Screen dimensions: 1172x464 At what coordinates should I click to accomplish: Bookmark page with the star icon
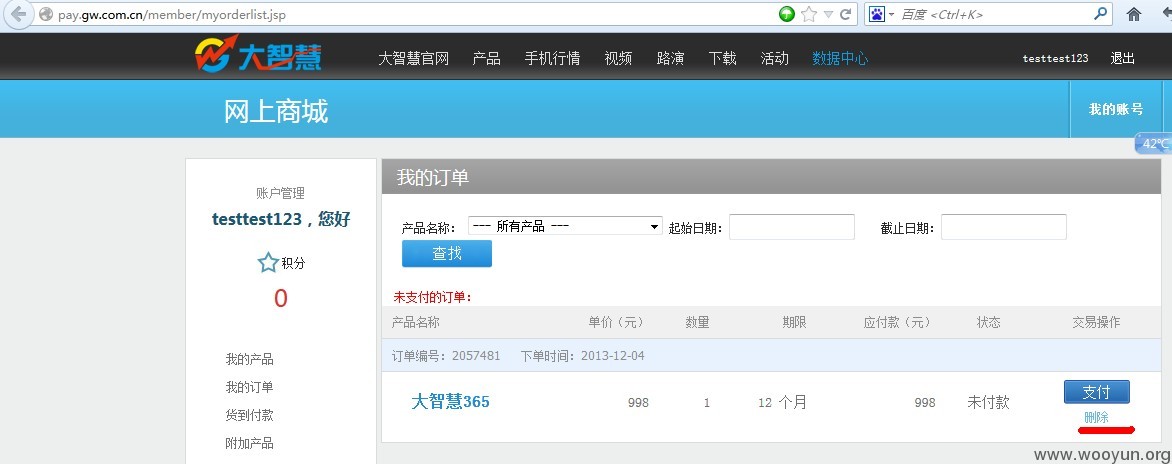coord(808,14)
